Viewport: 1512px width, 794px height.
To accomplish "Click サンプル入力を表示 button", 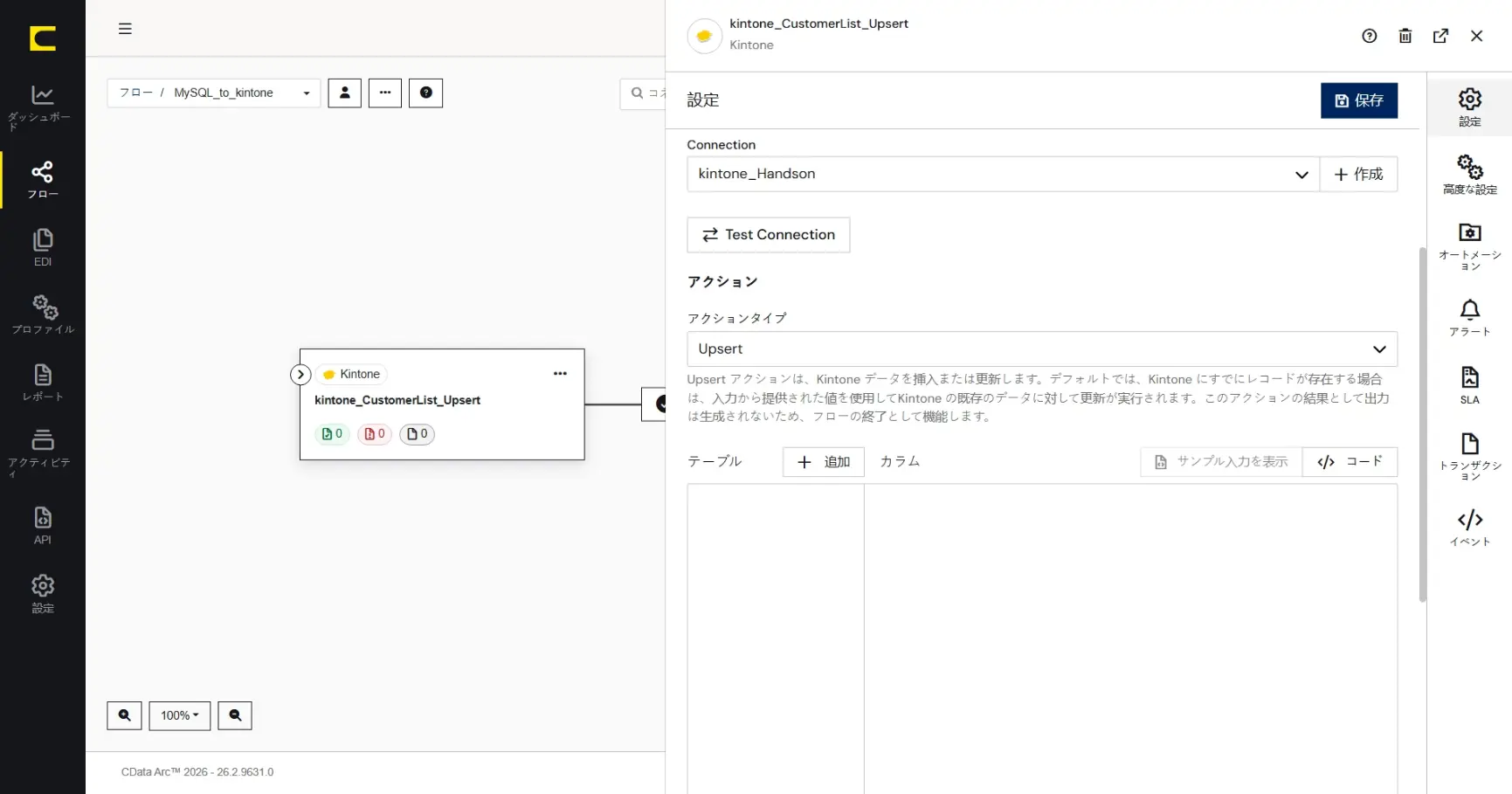I will pyautogui.click(x=1221, y=462).
